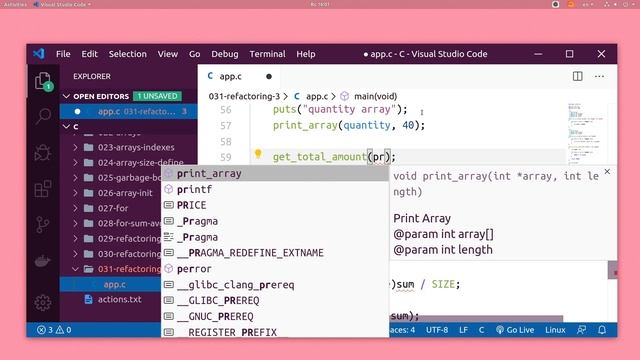Expand the 028-for-sum folder

tap(76, 223)
